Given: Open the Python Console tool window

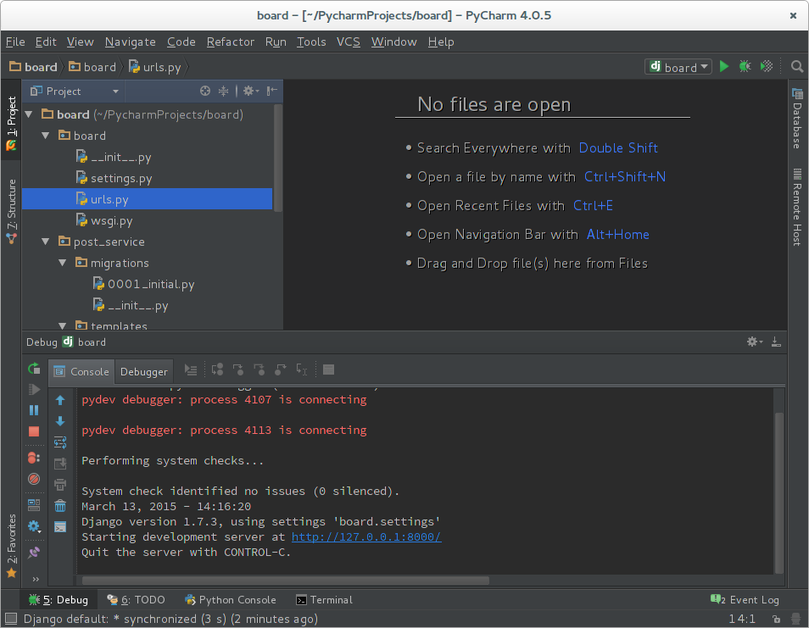Looking at the screenshot, I should tap(231, 600).
